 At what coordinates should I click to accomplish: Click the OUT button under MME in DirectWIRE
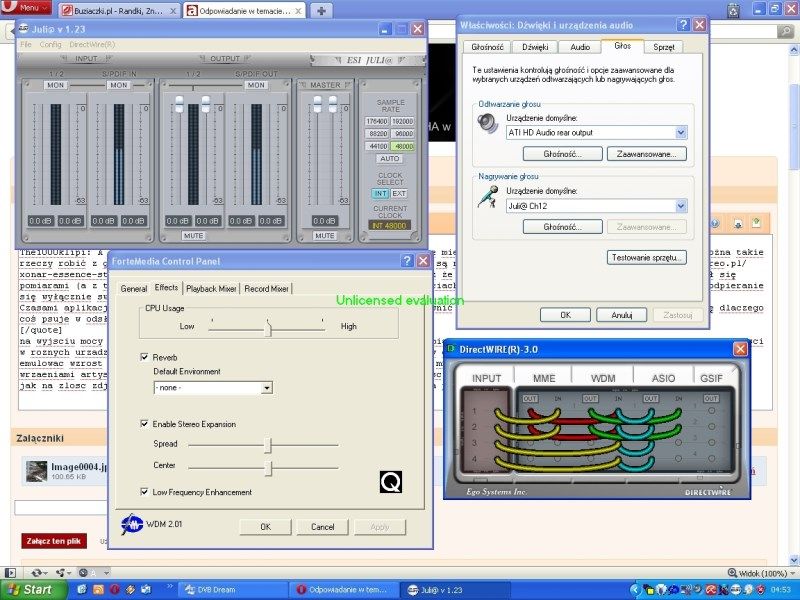click(x=530, y=398)
